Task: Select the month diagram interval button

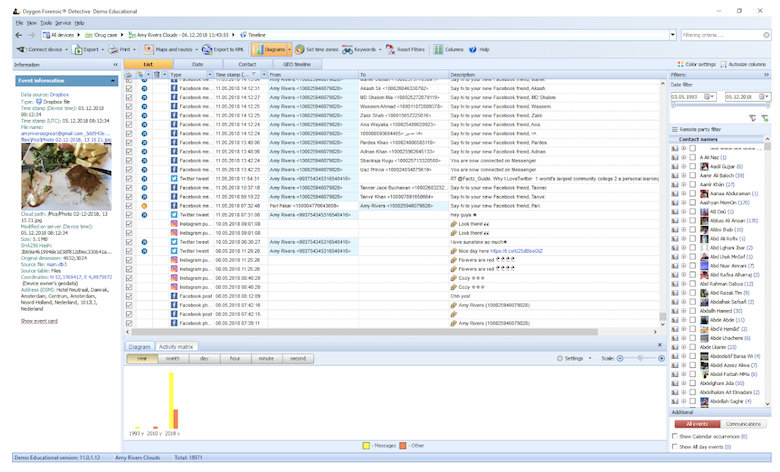Action: point(173,358)
